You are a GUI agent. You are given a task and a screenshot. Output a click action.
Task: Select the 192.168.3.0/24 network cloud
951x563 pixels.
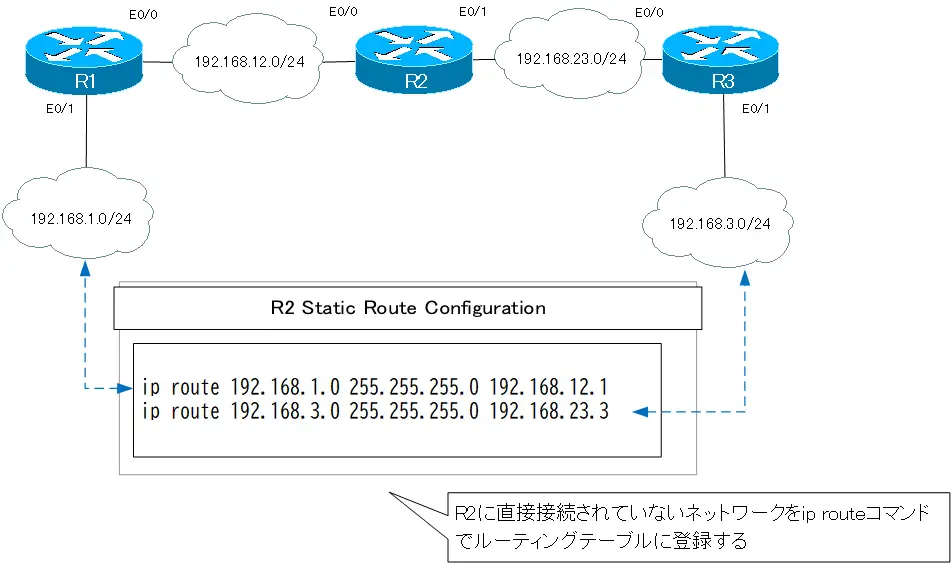719,223
